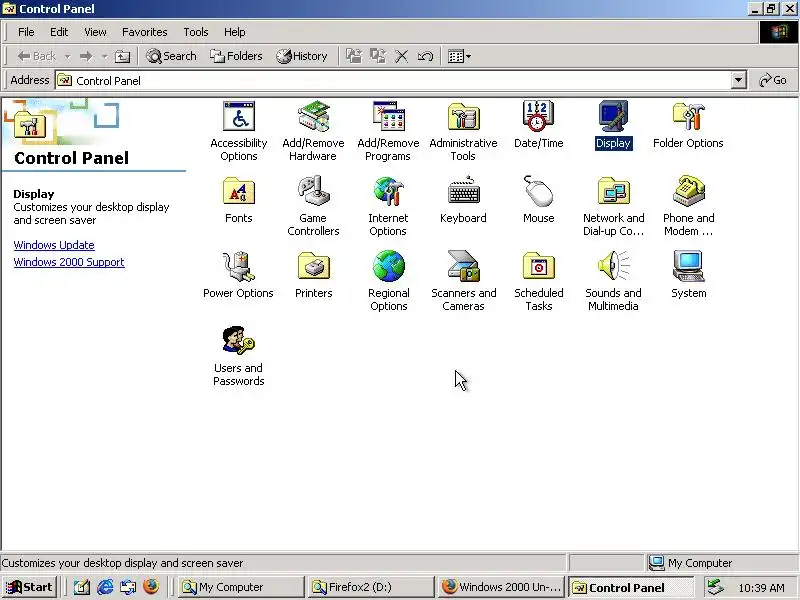Click the Start button

point(29,587)
